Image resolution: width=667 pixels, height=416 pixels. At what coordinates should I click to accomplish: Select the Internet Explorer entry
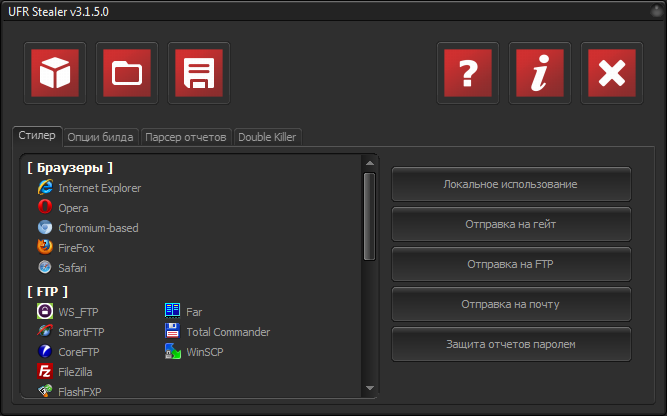click(x=98, y=188)
